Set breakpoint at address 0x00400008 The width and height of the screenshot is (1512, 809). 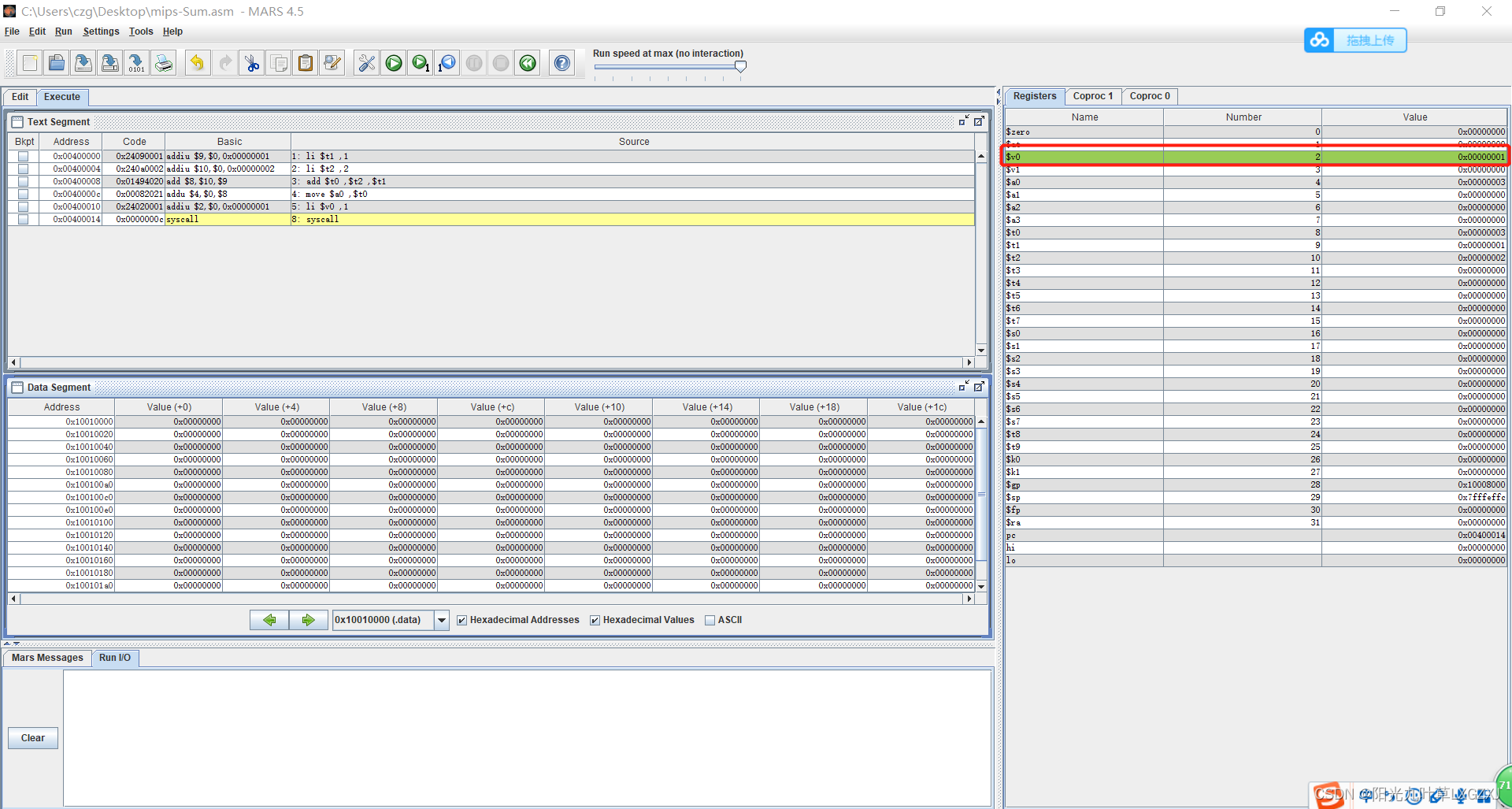point(23,181)
